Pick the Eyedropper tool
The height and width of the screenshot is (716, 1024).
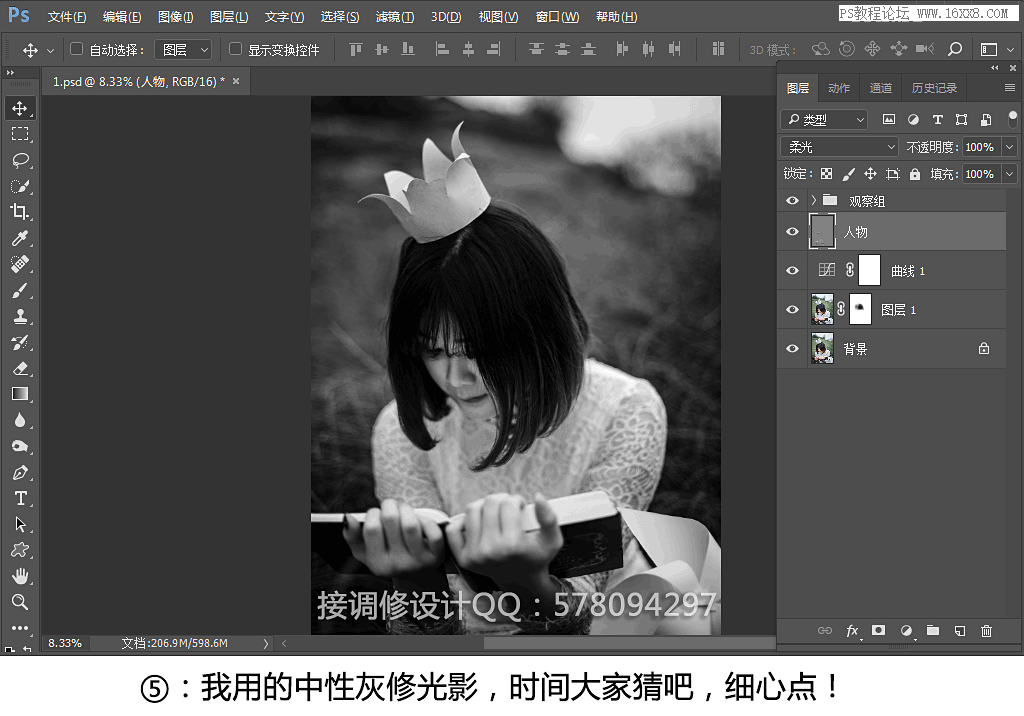click(x=20, y=238)
